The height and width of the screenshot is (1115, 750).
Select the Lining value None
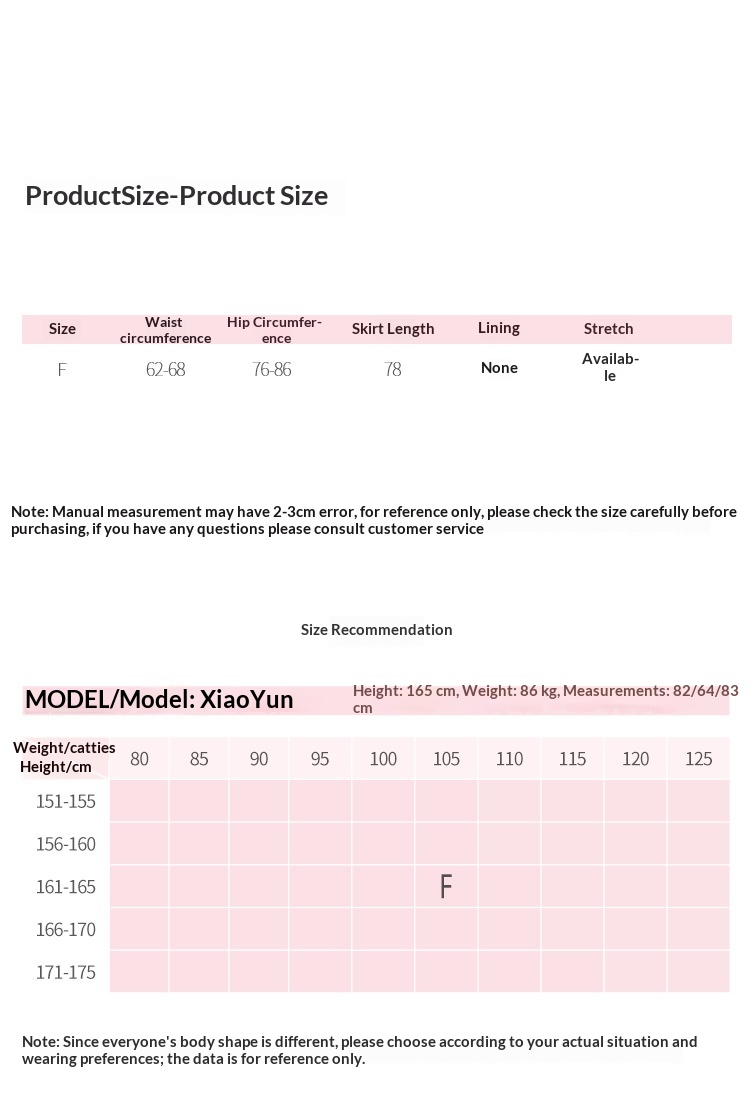(499, 368)
